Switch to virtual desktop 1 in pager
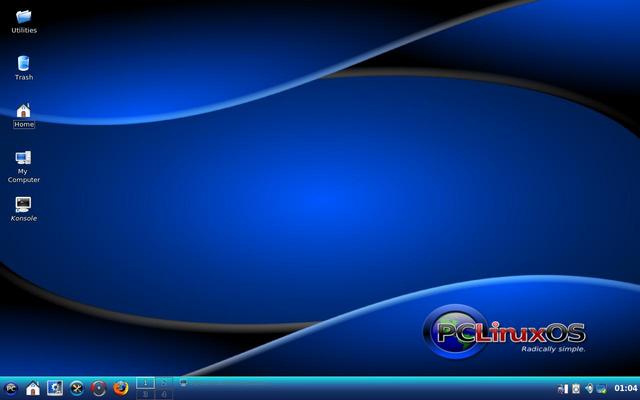 tap(146, 382)
